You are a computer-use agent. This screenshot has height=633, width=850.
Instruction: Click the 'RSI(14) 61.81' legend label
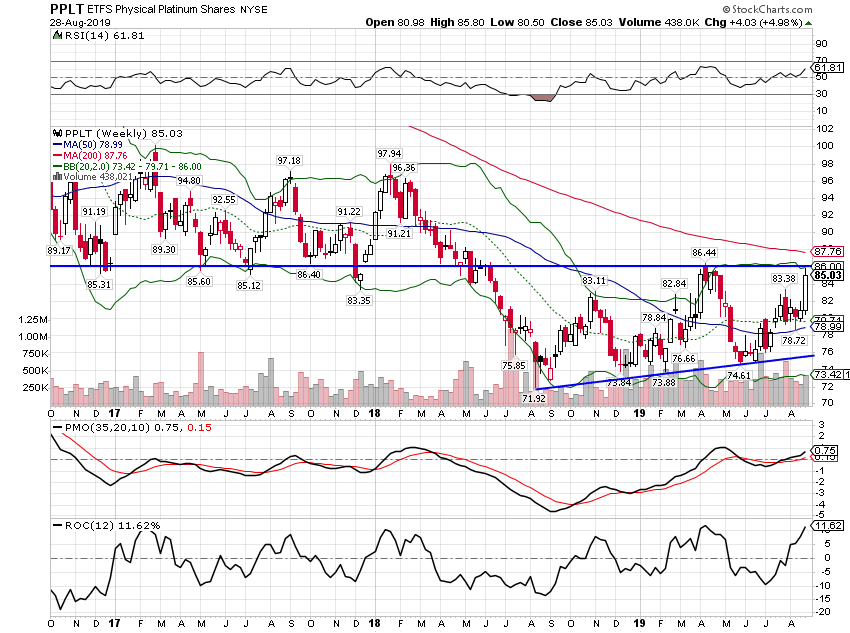point(105,36)
